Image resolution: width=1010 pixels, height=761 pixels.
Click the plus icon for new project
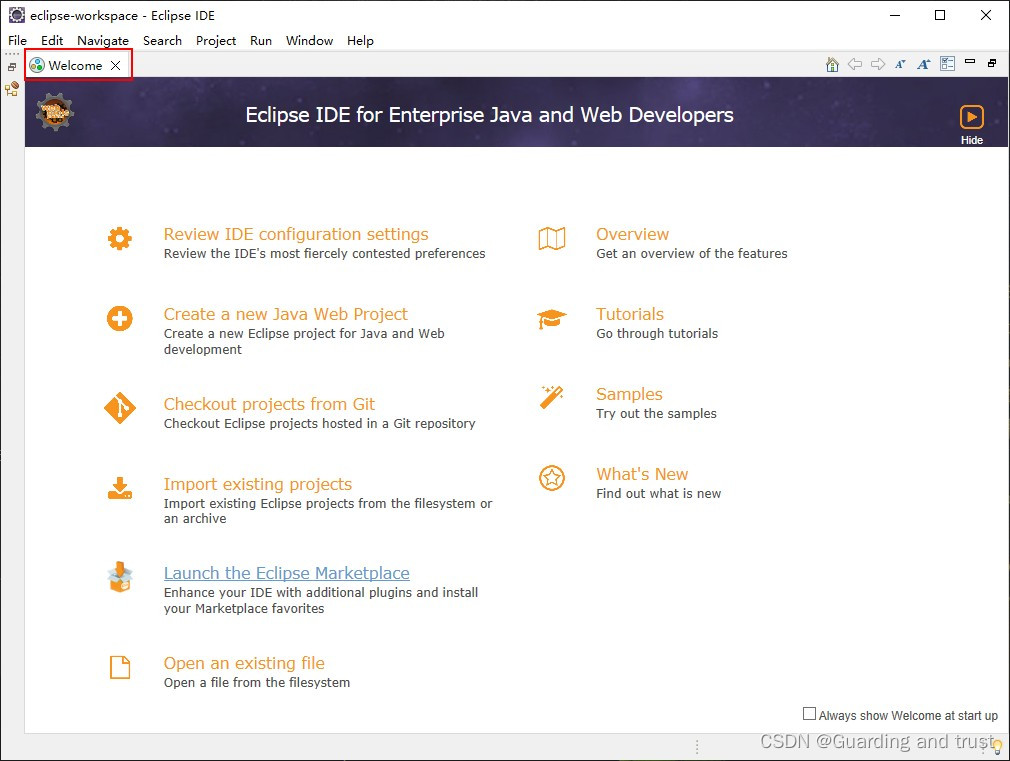(x=120, y=318)
